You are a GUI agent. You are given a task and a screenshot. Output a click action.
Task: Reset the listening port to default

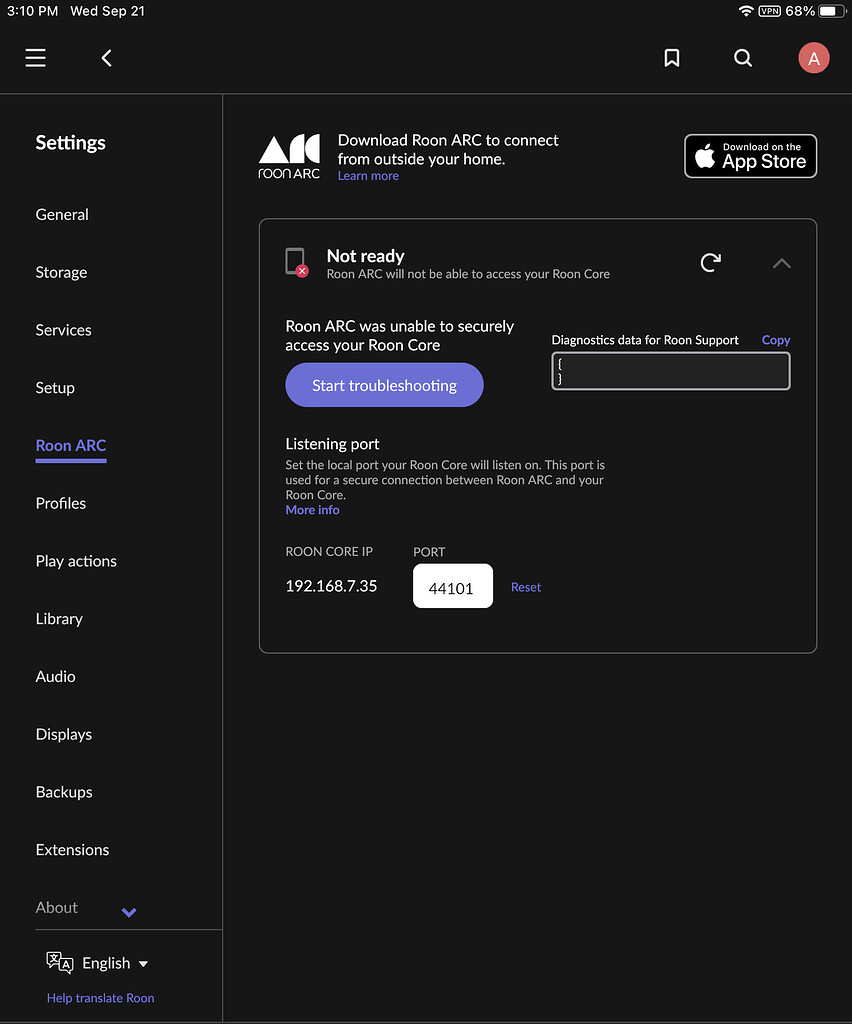point(526,586)
